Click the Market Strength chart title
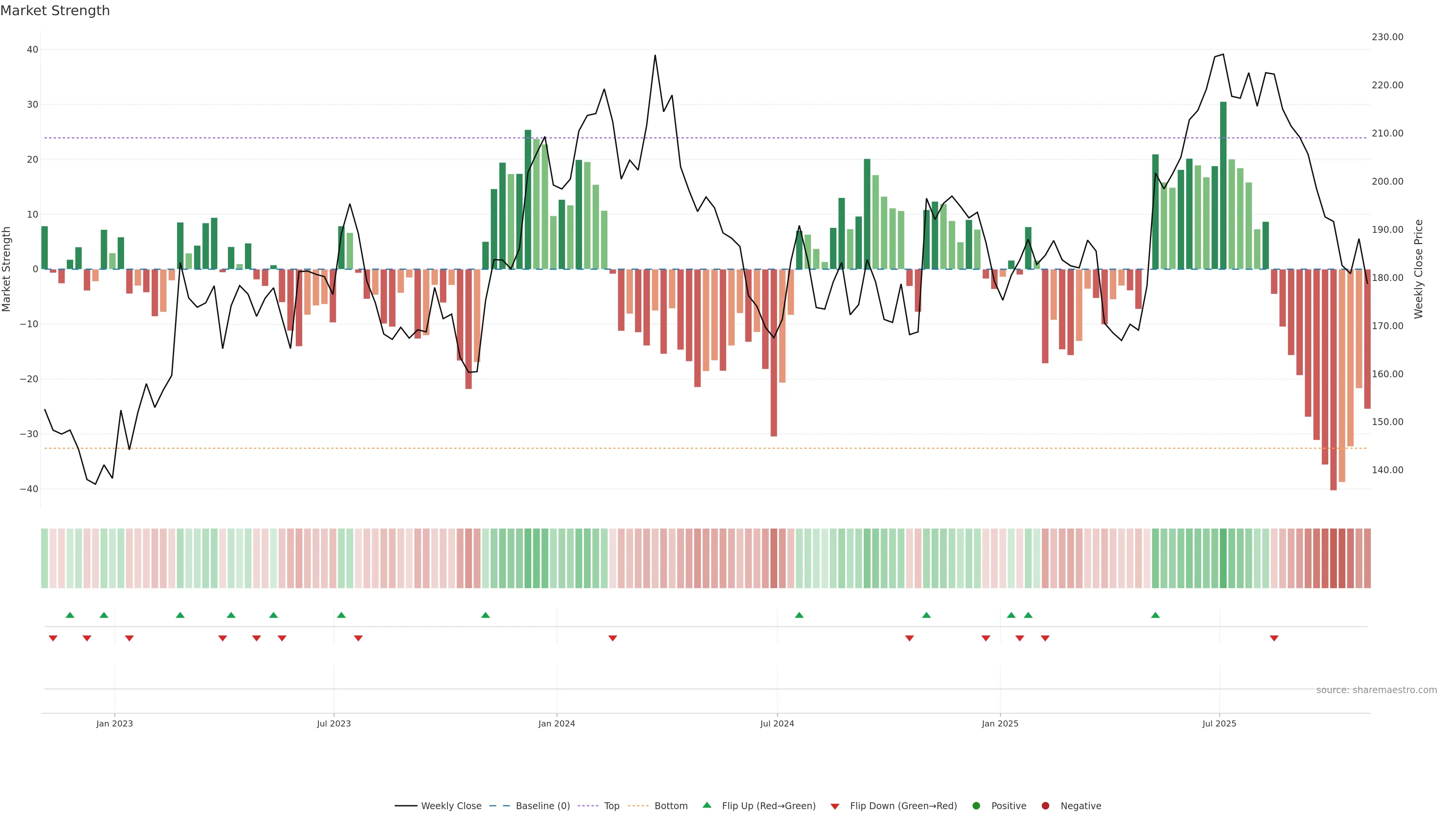Screen dimensions: 1456x819 click(55, 11)
